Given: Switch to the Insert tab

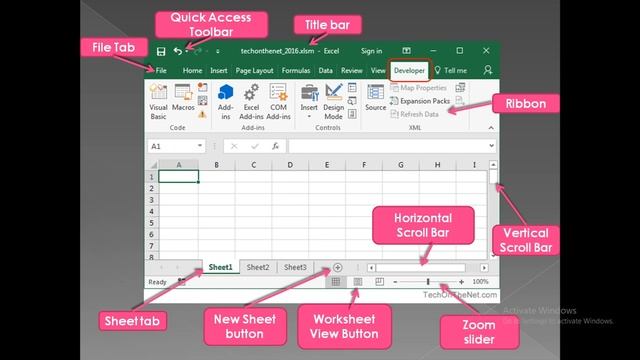Looking at the screenshot, I should [x=219, y=71].
